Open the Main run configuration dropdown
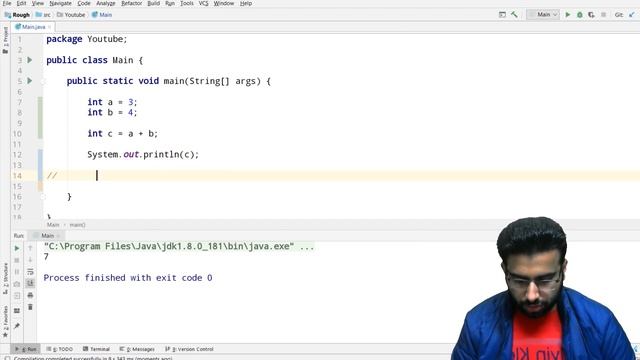Image resolution: width=640 pixels, height=360 pixels. point(543,15)
